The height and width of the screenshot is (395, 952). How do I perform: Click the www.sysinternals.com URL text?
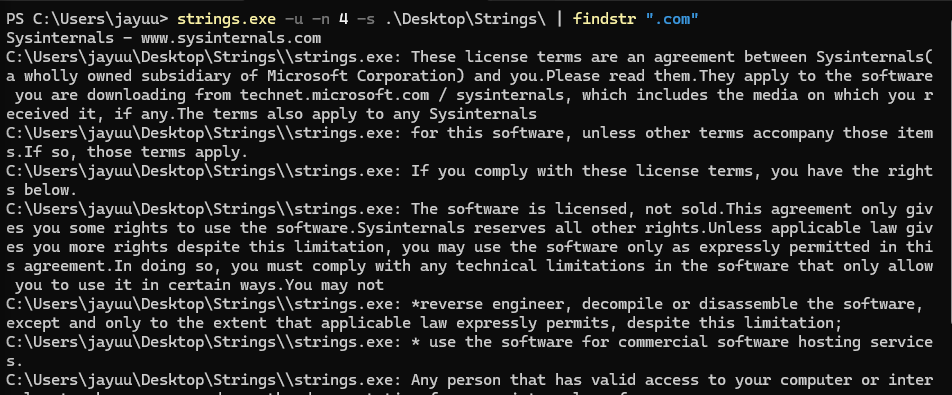click(x=231, y=38)
